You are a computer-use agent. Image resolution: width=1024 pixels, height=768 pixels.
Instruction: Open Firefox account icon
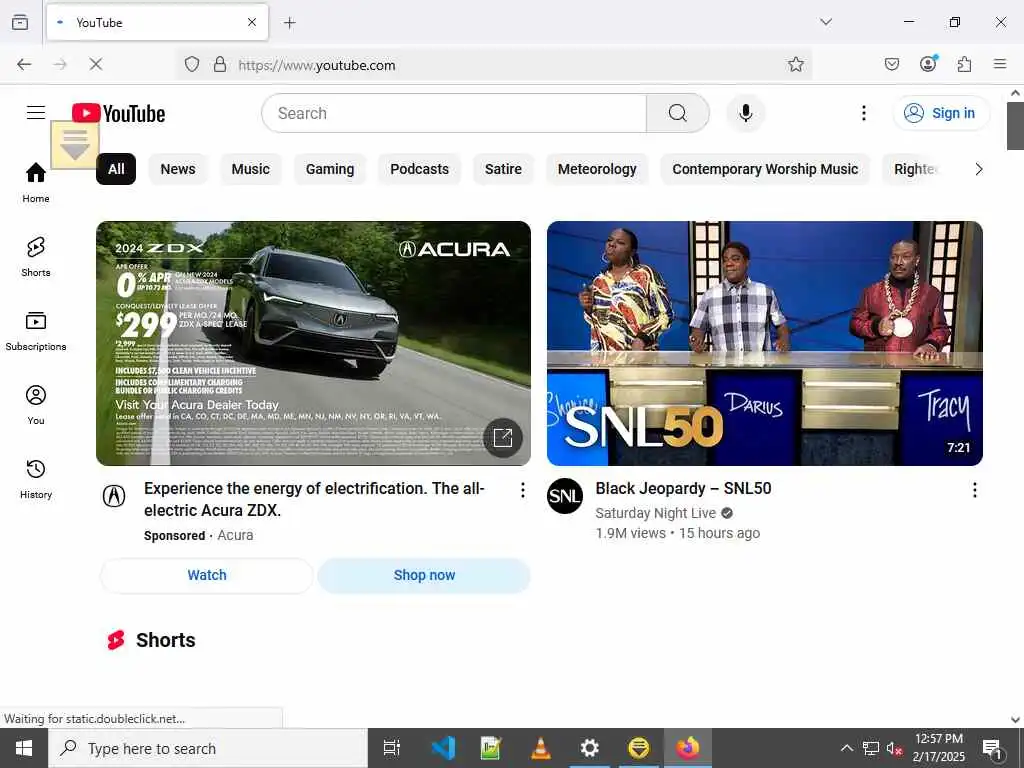pyautogui.click(x=928, y=63)
